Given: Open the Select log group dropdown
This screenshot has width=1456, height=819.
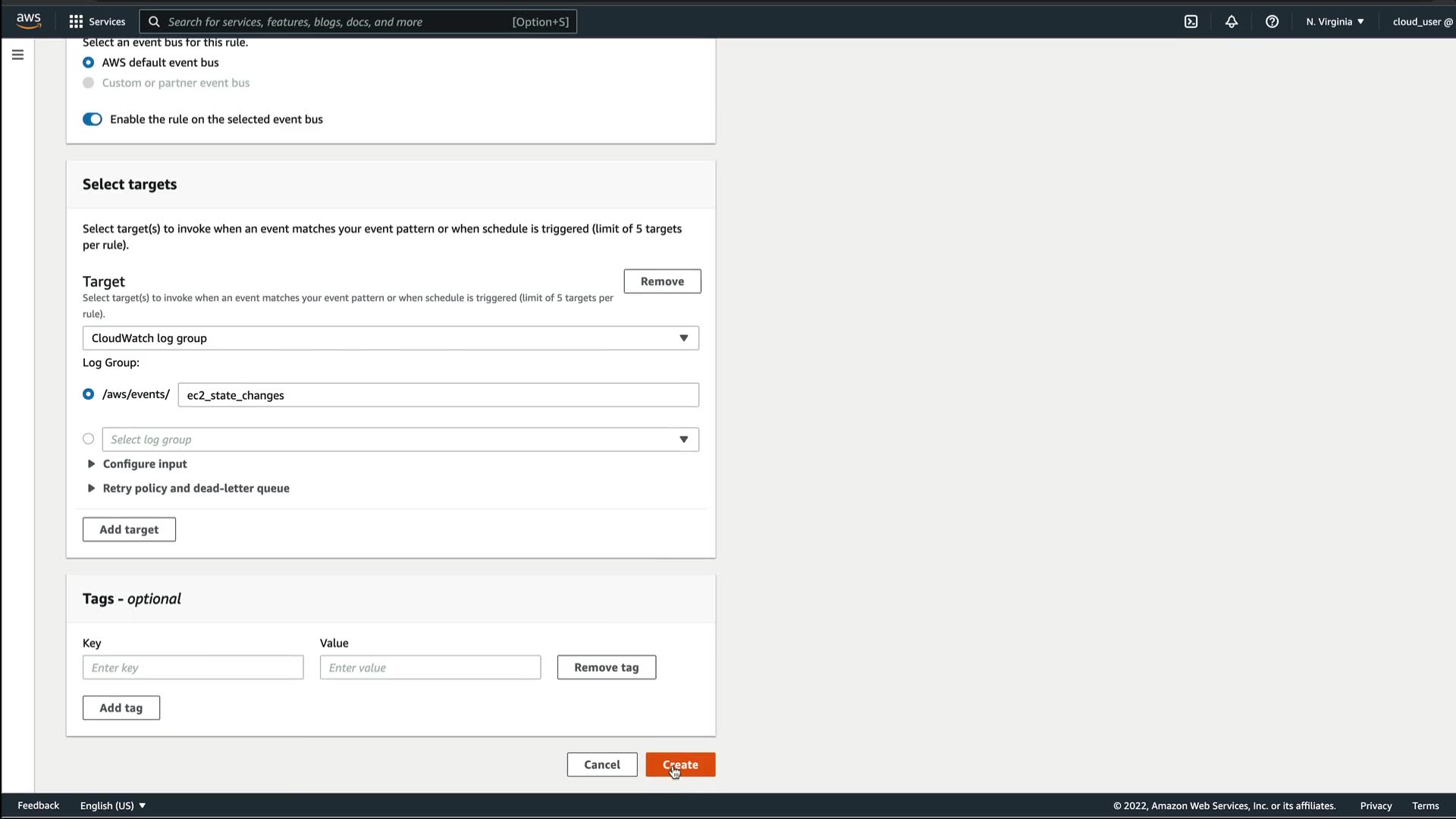Looking at the screenshot, I should pyautogui.click(x=400, y=440).
